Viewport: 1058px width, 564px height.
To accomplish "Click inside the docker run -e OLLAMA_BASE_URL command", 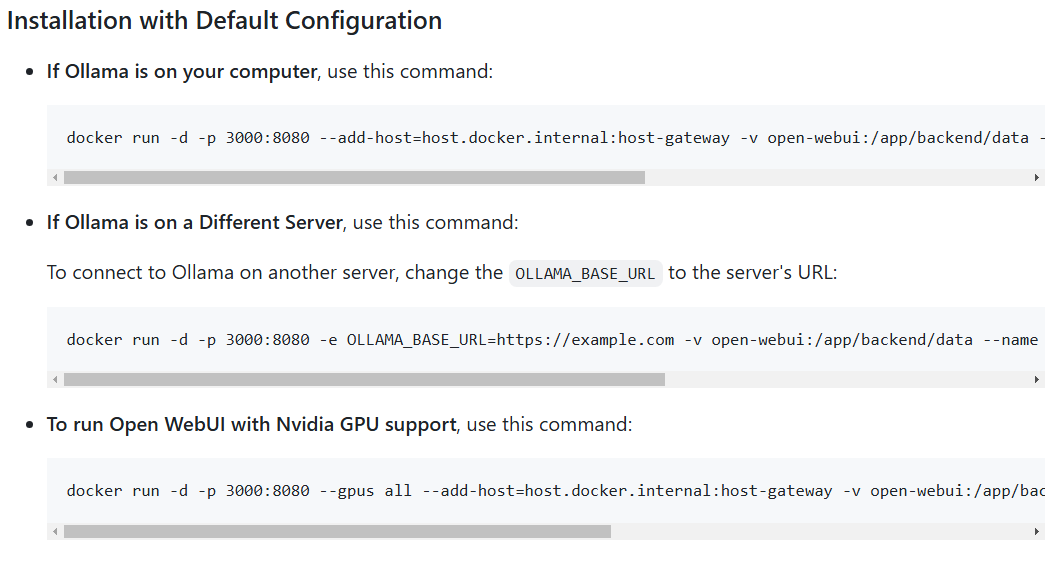I will pyautogui.click(x=552, y=339).
